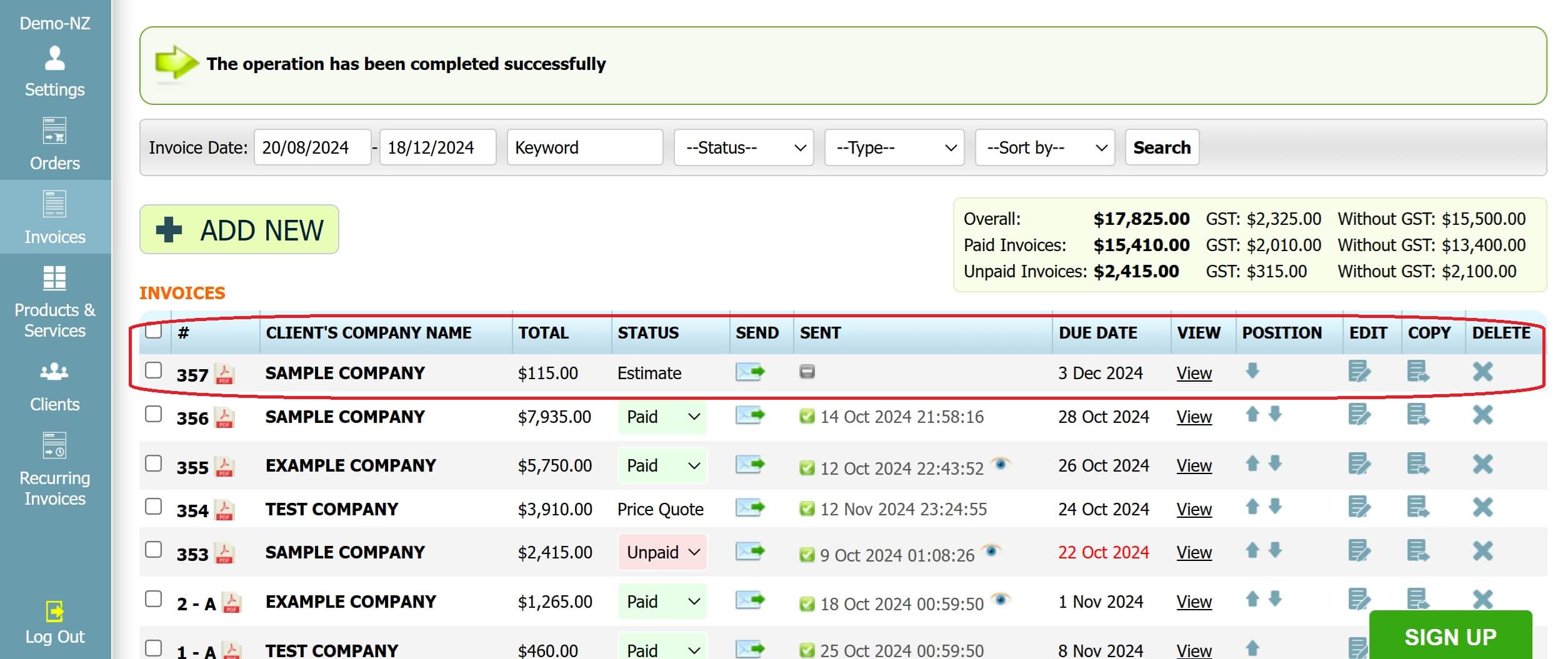Check the box for invoice 1 - A
This screenshot has height=659, width=1568.
[x=153, y=648]
